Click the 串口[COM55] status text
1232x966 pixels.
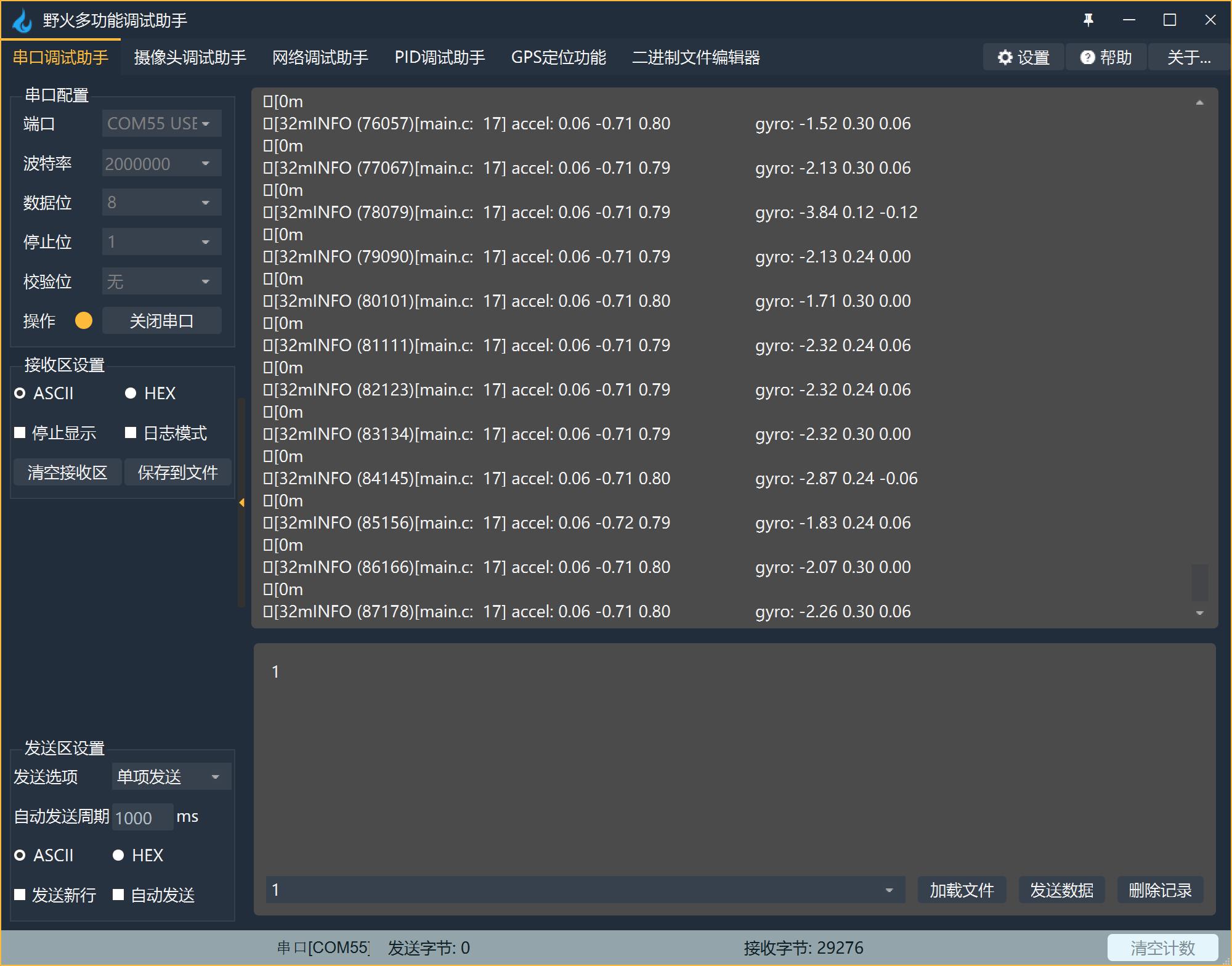tap(323, 948)
